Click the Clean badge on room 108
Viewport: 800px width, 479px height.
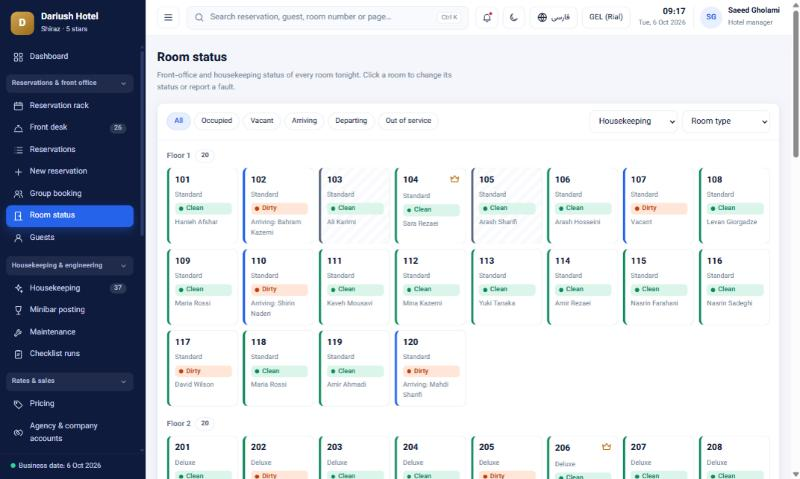pos(735,208)
